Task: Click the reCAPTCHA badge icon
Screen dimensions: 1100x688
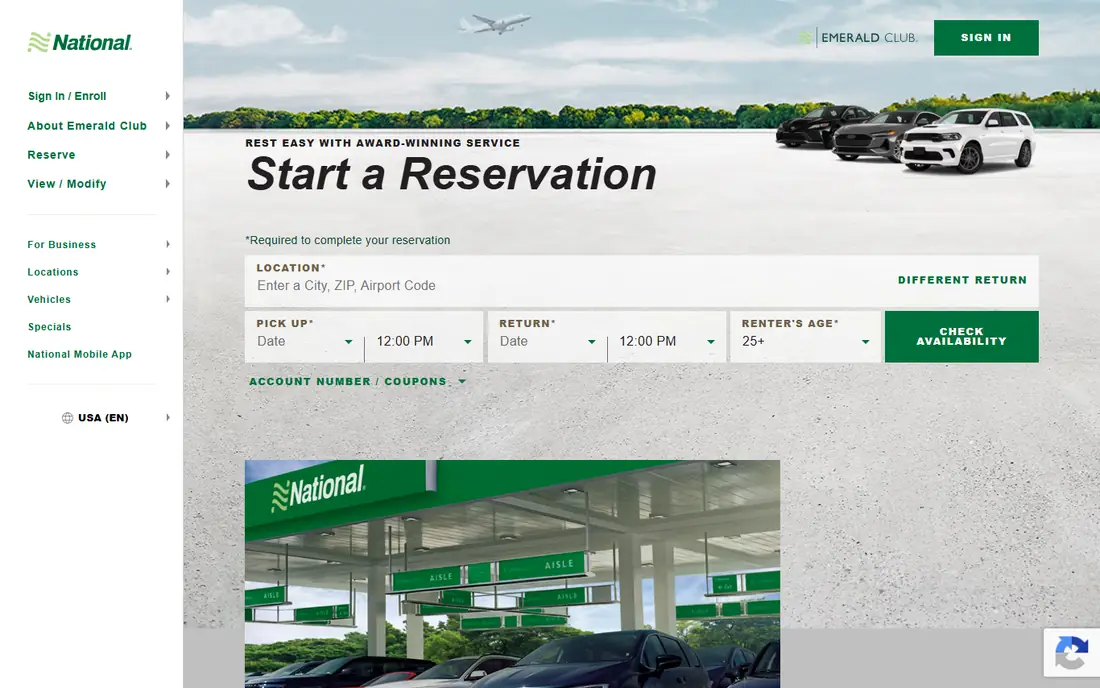Action: point(1071,652)
